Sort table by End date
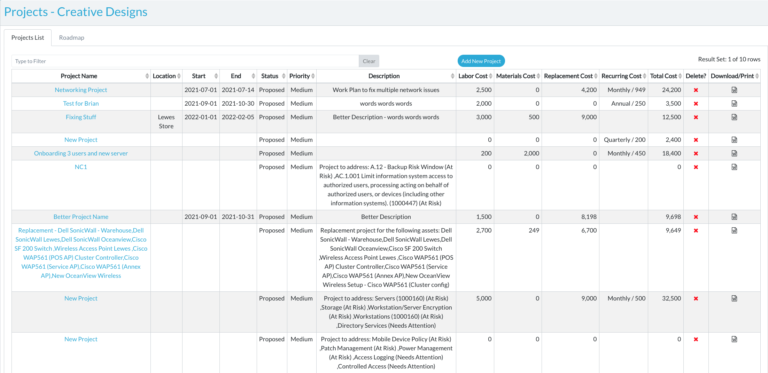 click(x=238, y=76)
